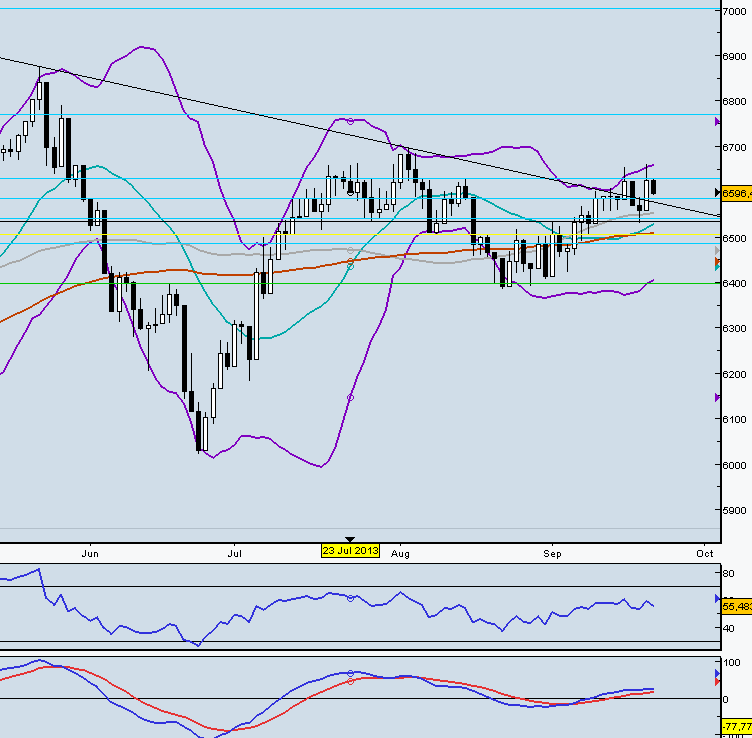Click the cursor circle on the blue MACD line
The height and width of the screenshot is (738, 752).
tap(351, 673)
